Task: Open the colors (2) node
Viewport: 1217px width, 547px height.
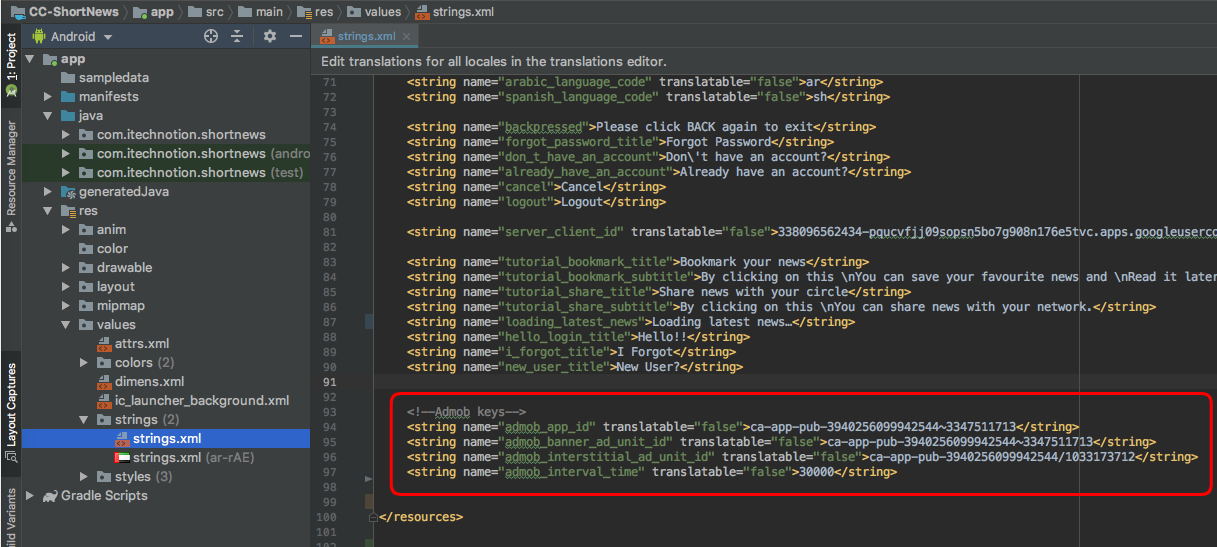Action: click(136, 363)
